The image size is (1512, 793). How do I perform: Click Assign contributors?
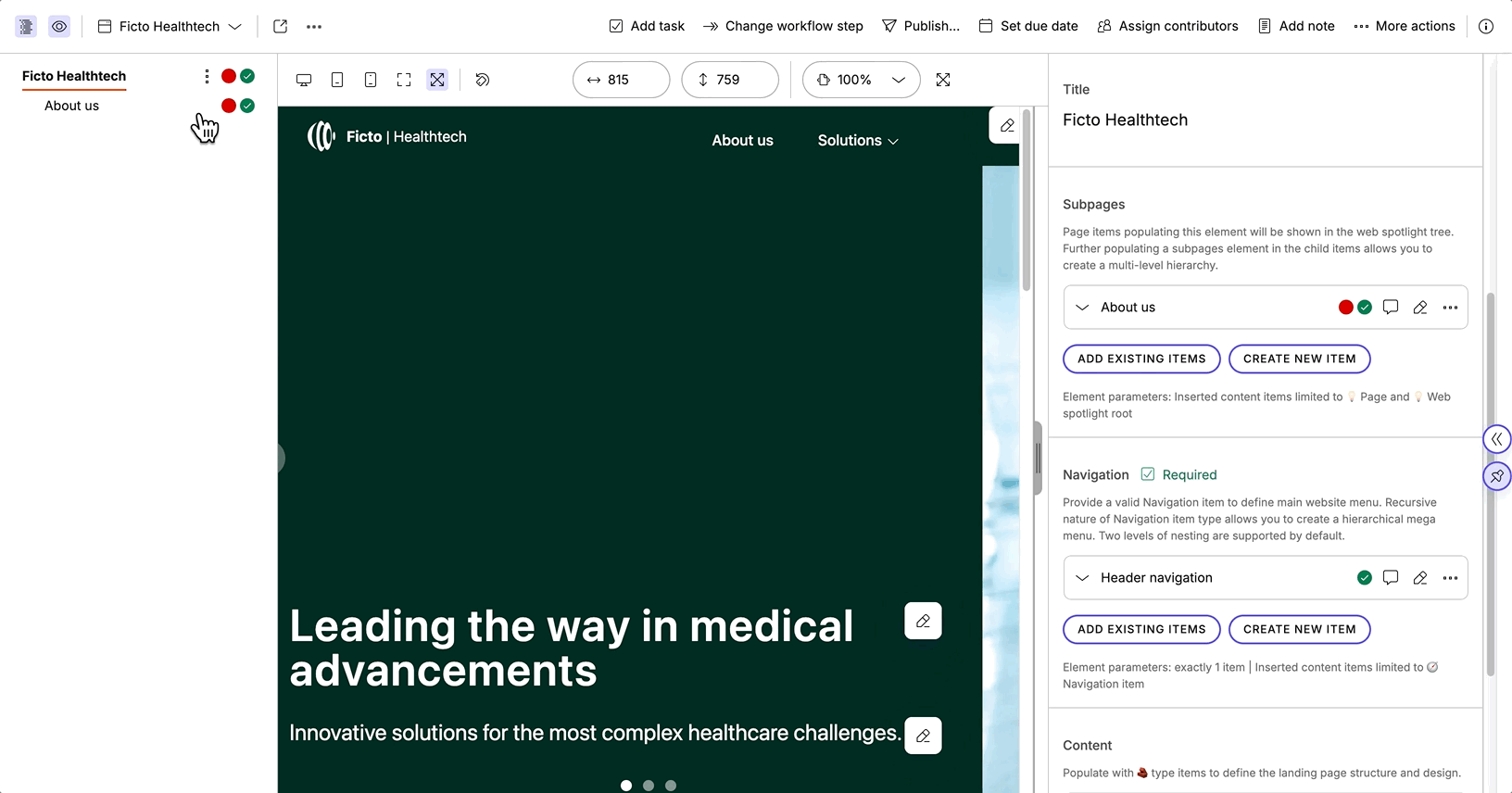(1167, 26)
